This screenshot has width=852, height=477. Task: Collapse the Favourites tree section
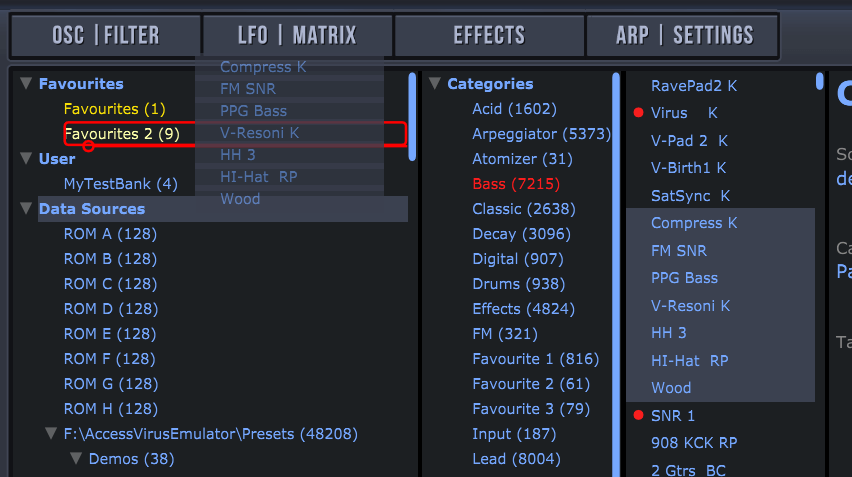(27, 84)
